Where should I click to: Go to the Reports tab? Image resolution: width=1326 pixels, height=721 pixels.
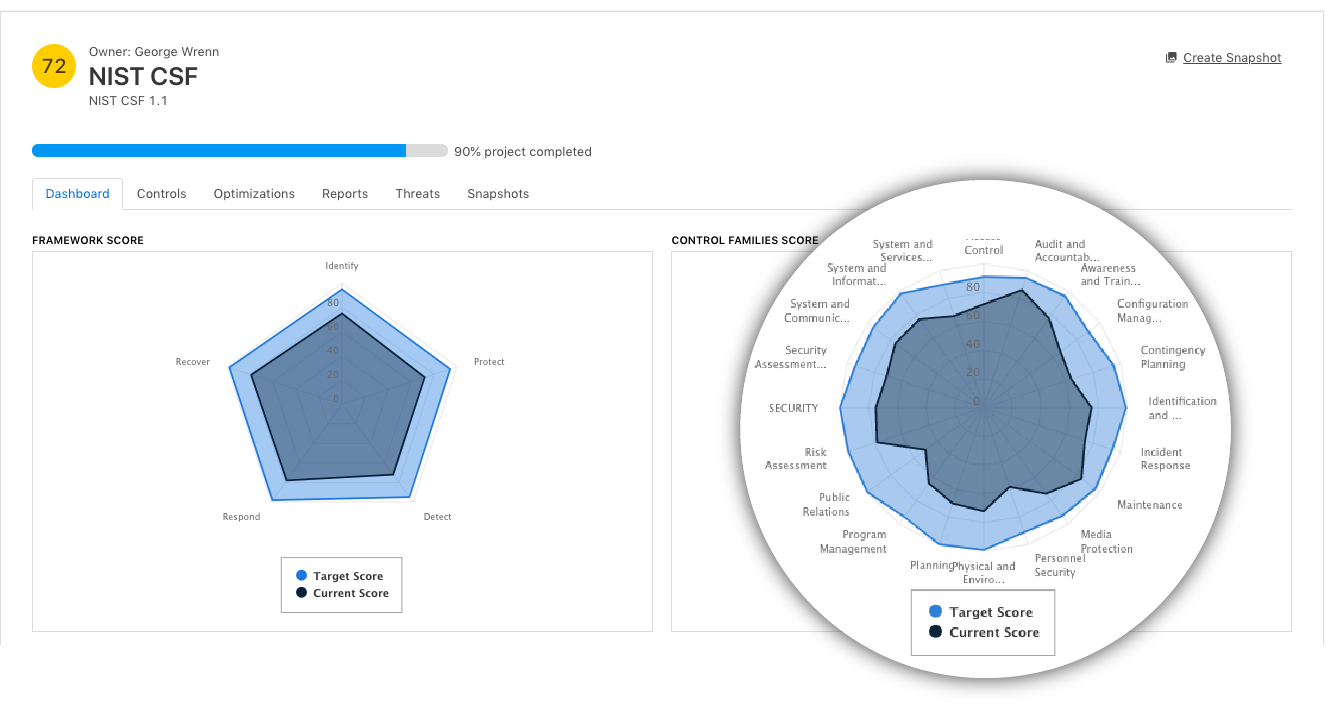pos(345,194)
